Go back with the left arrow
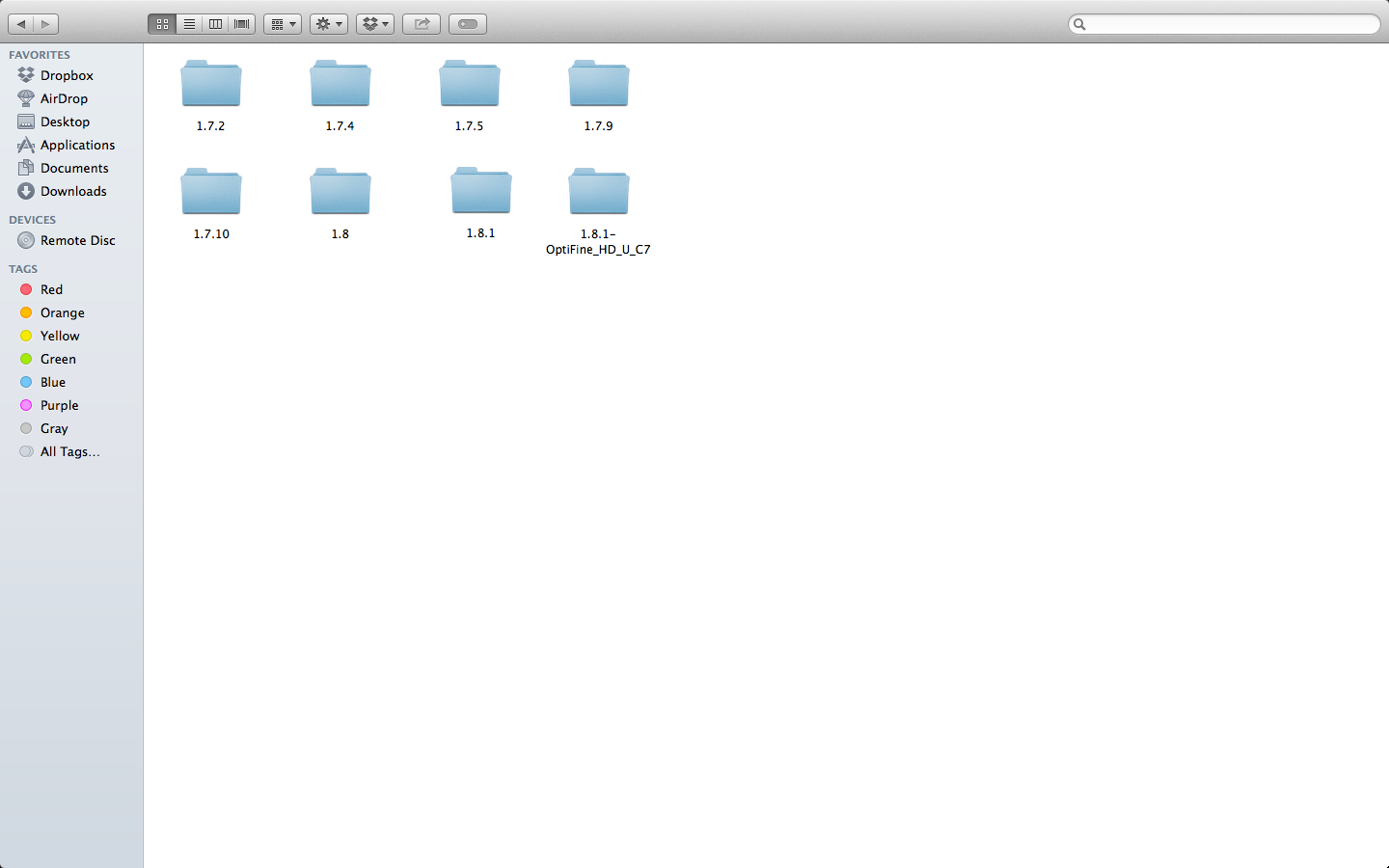This screenshot has width=1389, height=868. [21, 24]
